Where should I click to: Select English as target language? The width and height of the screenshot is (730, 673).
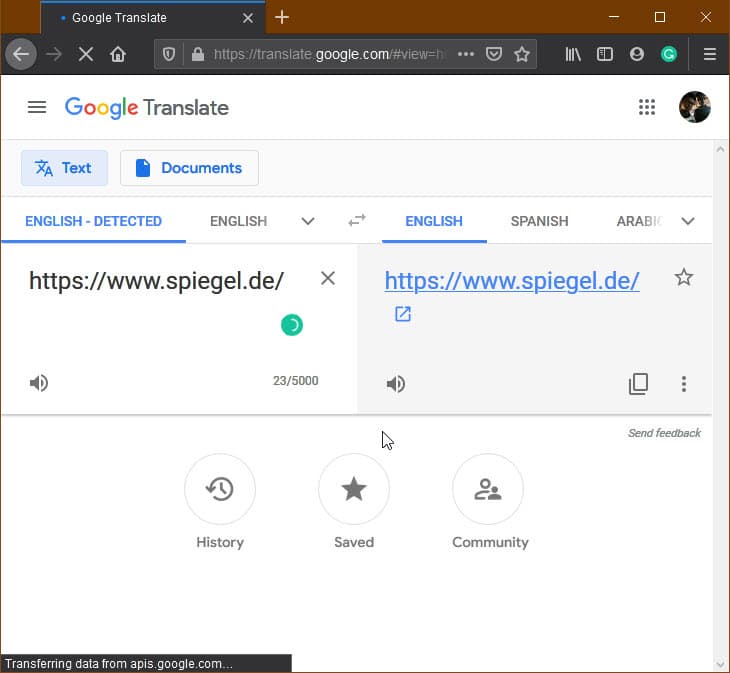434,221
